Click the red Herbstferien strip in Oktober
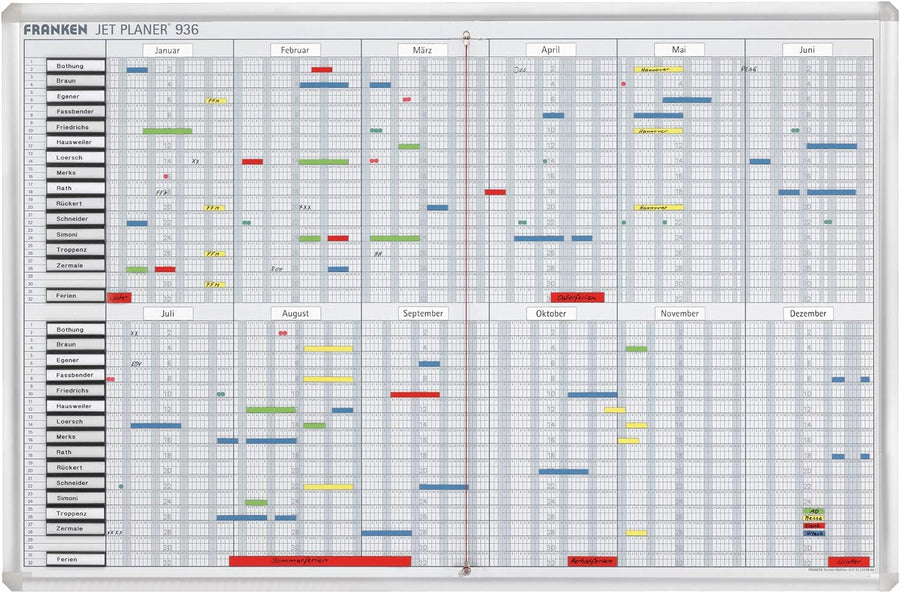This screenshot has height=593, width=900. [x=592, y=561]
